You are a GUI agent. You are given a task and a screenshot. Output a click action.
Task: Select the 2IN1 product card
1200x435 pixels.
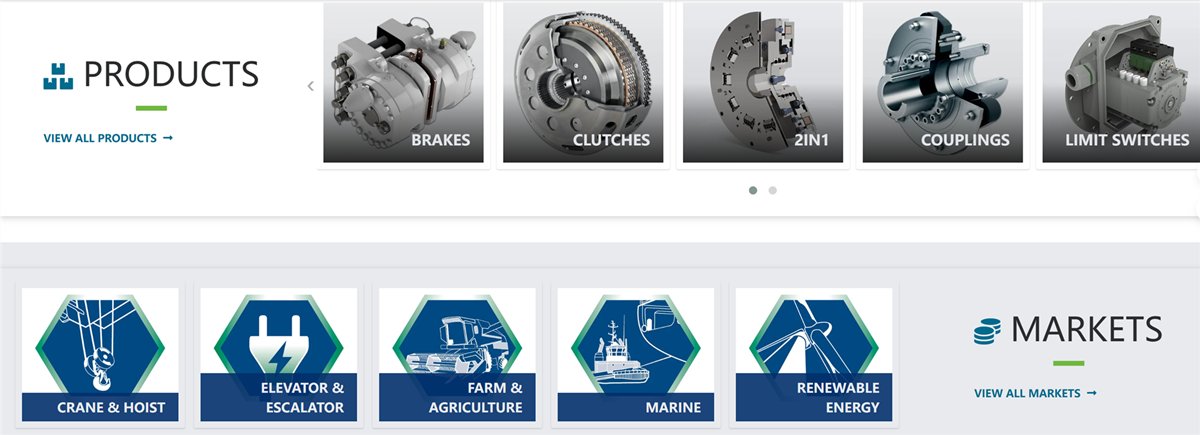763,82
